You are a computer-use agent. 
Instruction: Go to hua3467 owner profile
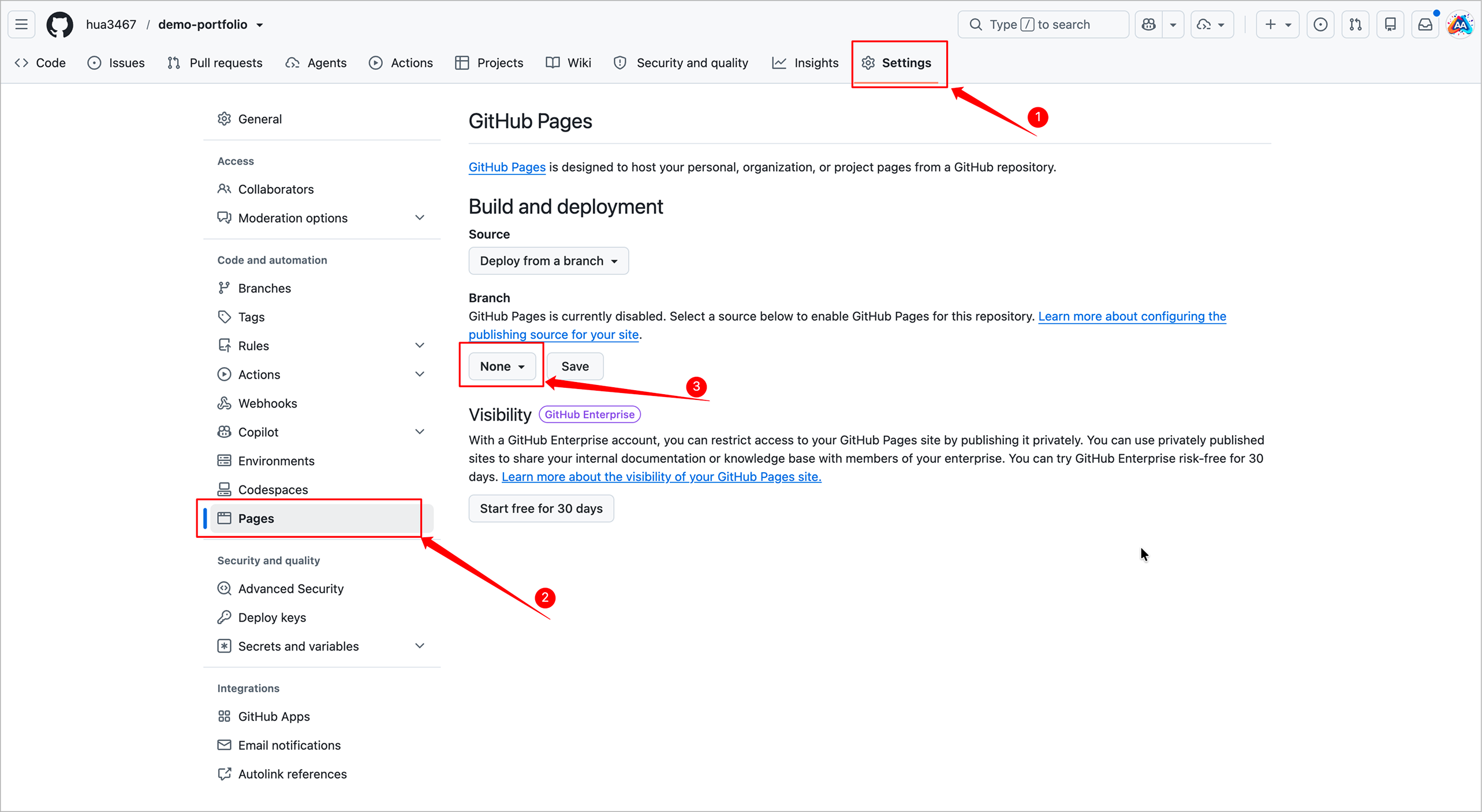point(111,24)
